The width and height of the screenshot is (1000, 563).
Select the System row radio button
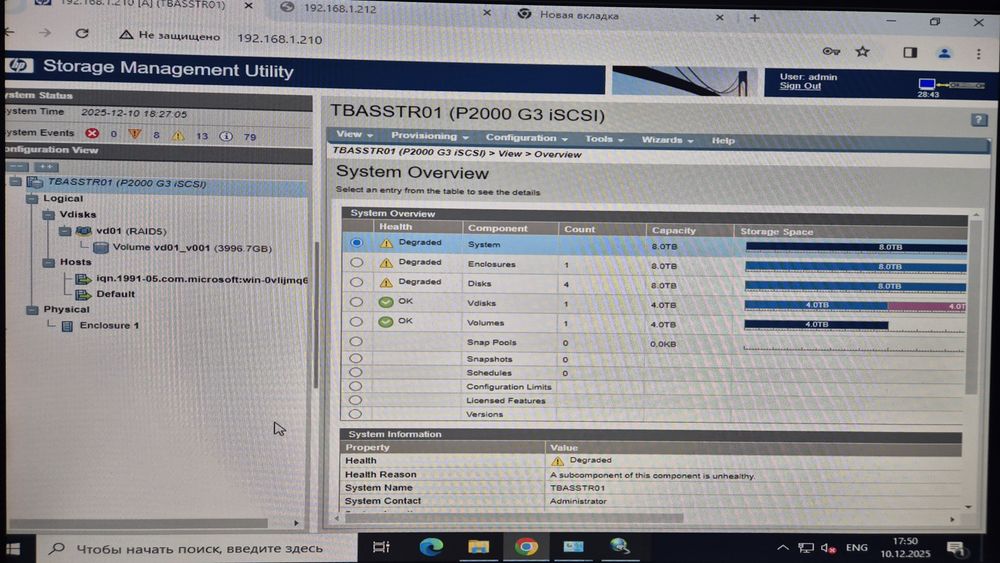pyautogui.click(x=356, y=242)
